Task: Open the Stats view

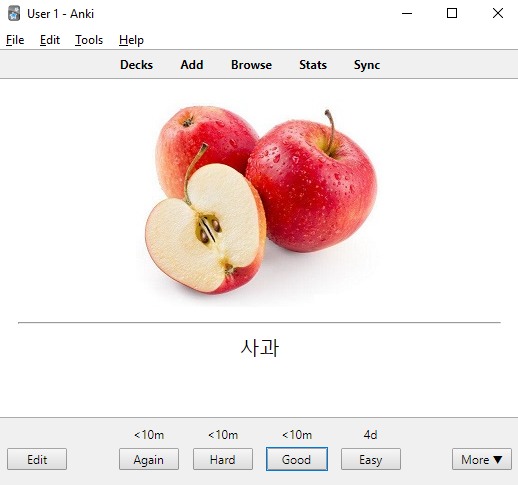Action: pos(313,65)
